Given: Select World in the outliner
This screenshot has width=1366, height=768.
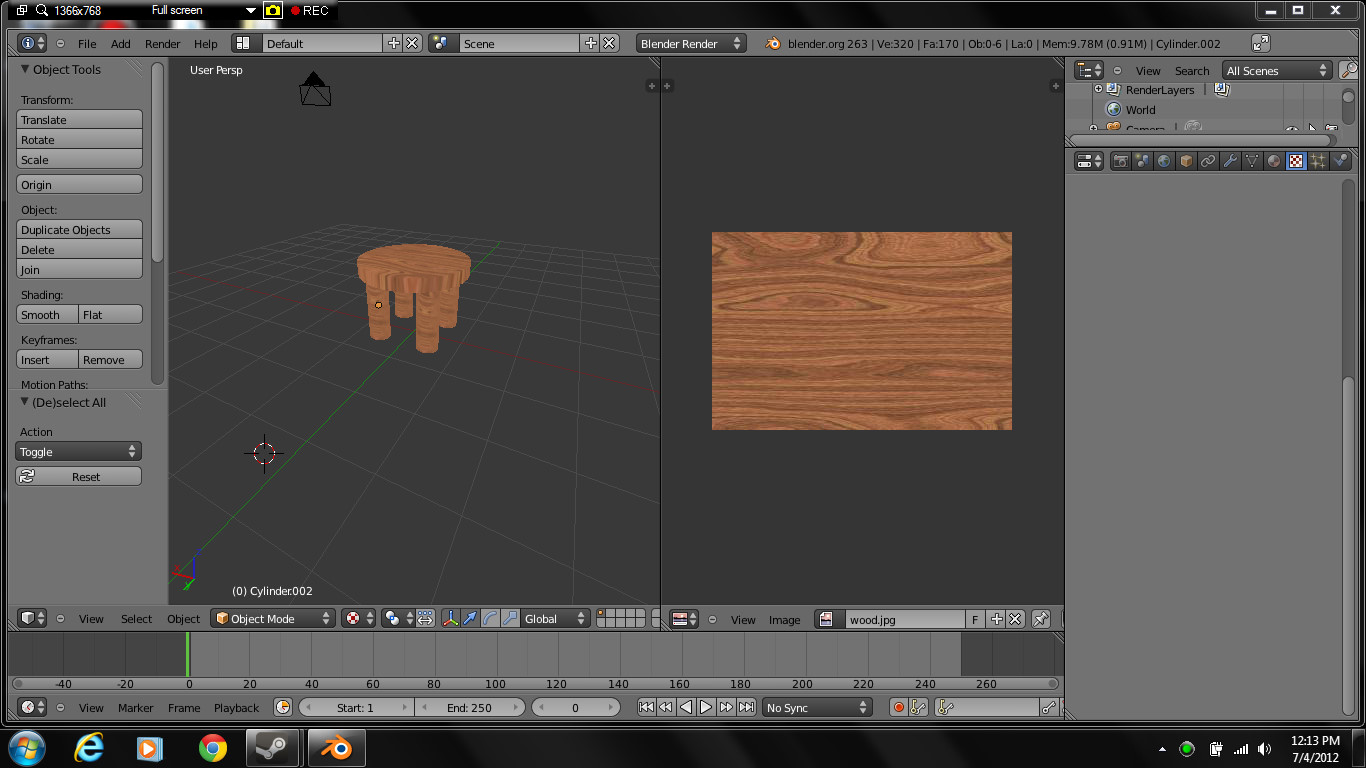Looking at the screenshot, I should click(1140, 110).
